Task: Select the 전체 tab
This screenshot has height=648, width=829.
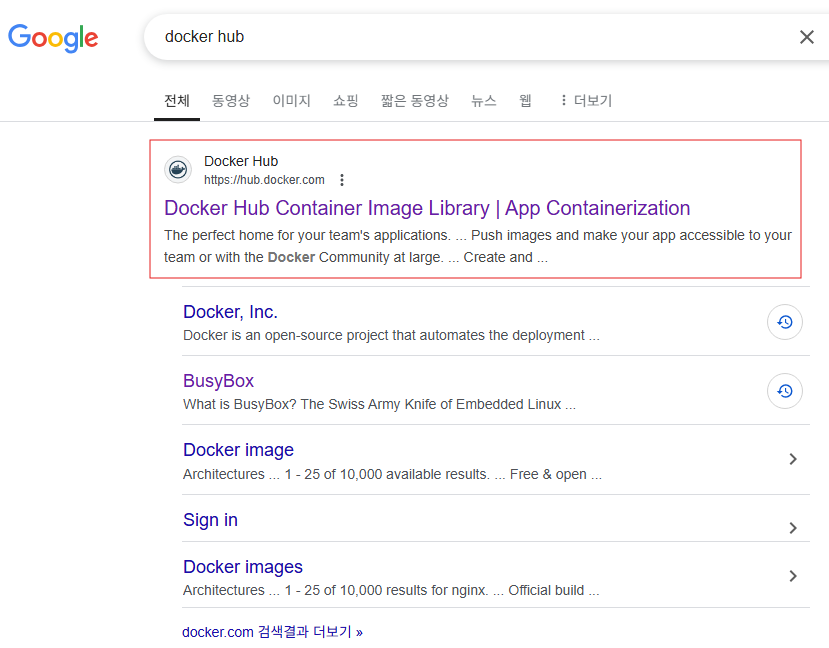Action: pyautogui.click(x=177, y=100)
